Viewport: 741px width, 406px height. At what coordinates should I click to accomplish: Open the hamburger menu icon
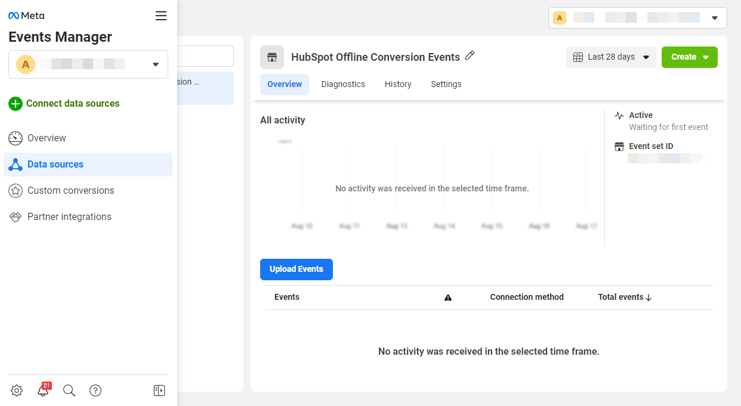[x=161, y=16]
